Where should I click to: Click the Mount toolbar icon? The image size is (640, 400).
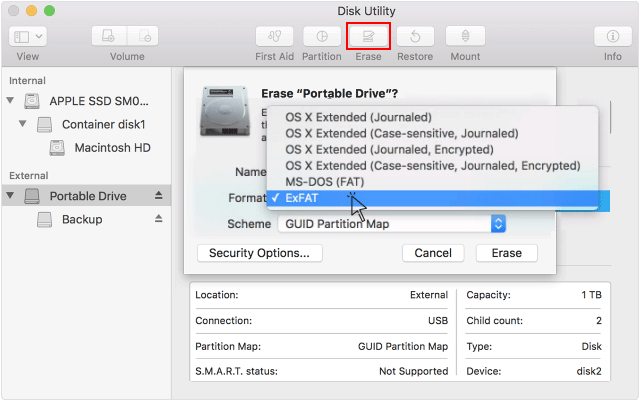[x=465, y=36]
